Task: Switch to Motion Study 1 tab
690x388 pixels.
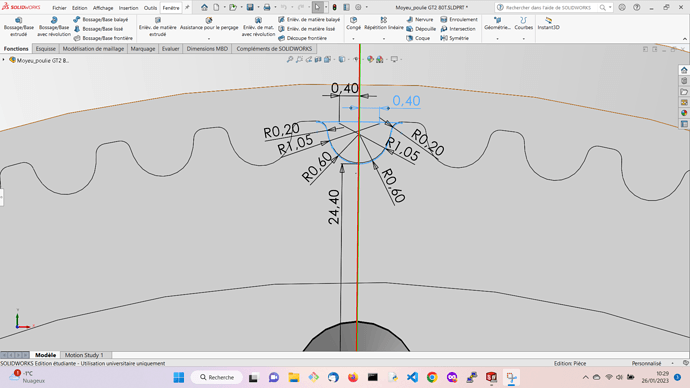Action: coord(84,355)
